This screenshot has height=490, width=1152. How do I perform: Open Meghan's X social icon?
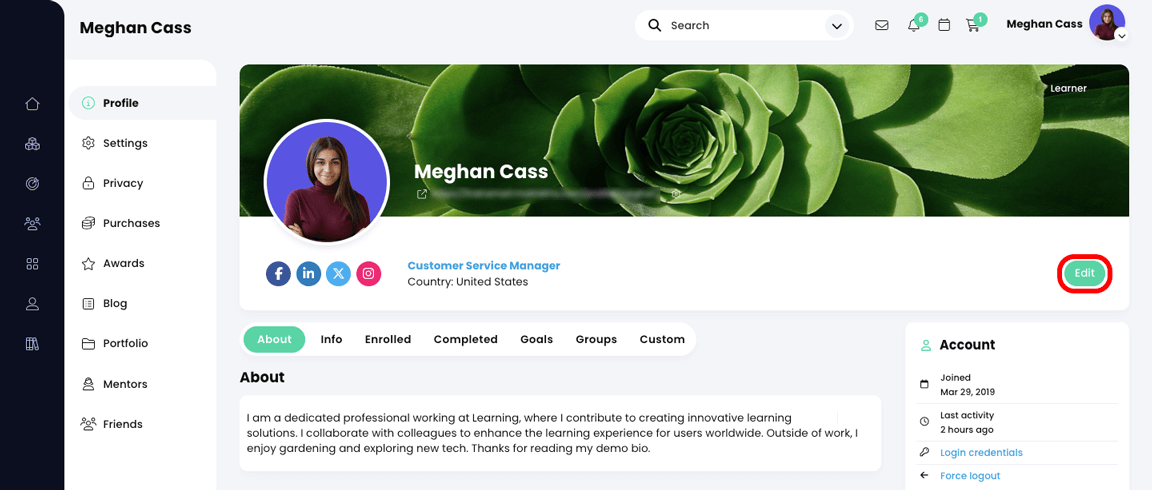[x=339, y=274]
